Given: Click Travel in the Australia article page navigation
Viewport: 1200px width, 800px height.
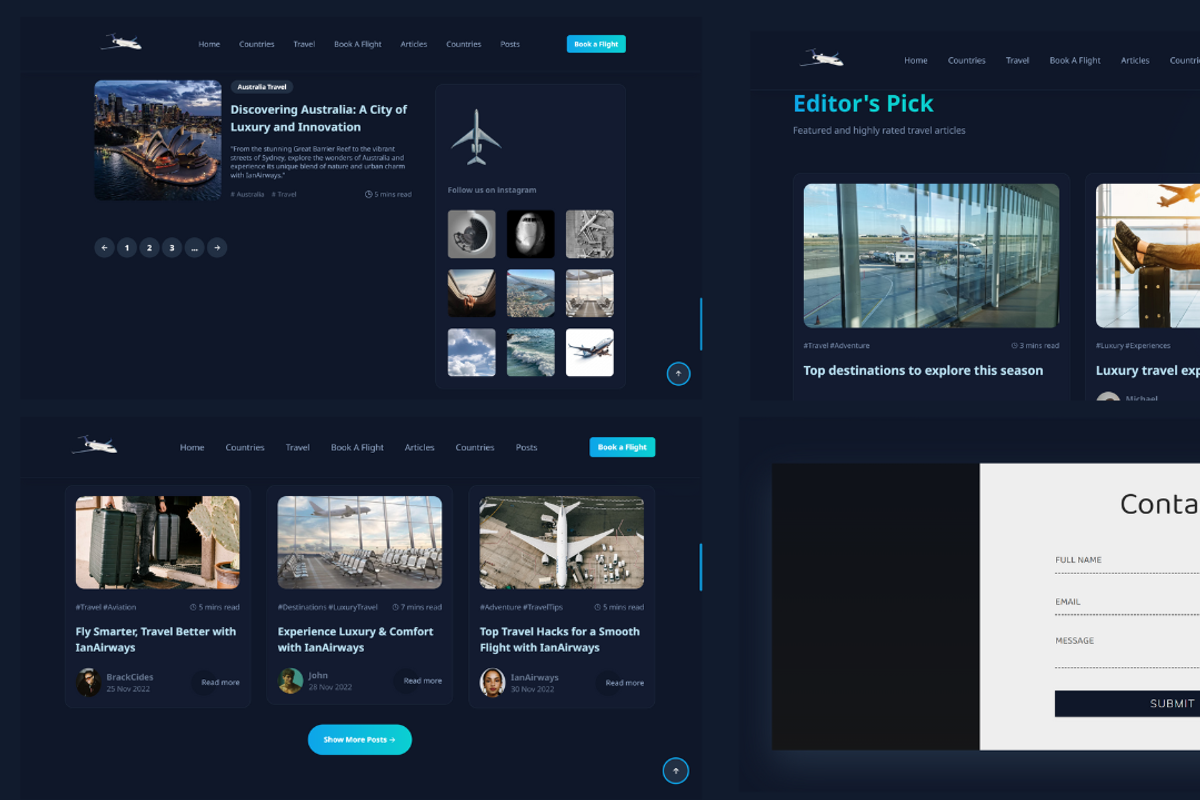Looking at the screenshot, I should pyautogui.click(x=304, y=44).
